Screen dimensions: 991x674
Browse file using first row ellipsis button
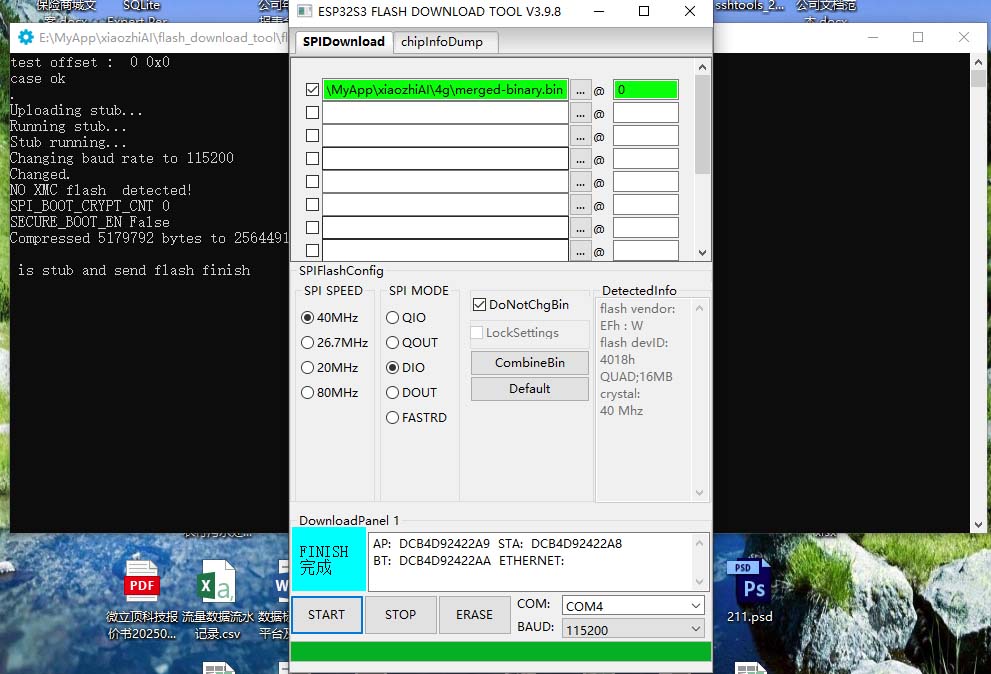pyautogui.click(x=580, y=90)
